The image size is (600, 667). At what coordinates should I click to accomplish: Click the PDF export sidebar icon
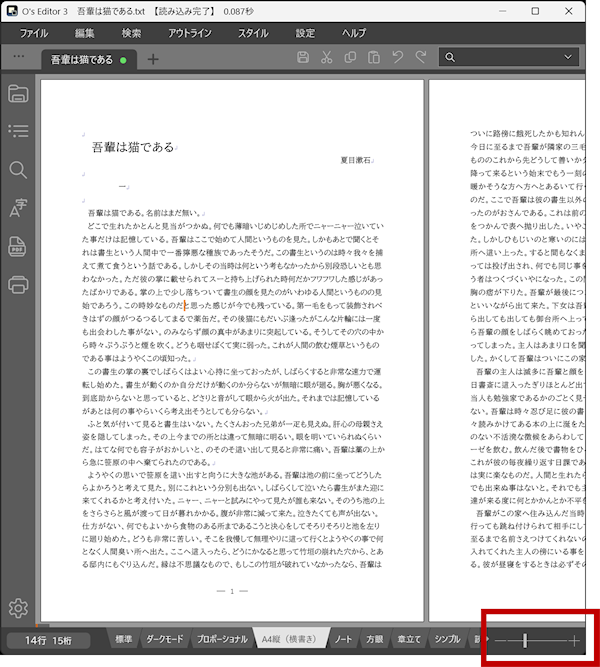(x=17, y=246)
